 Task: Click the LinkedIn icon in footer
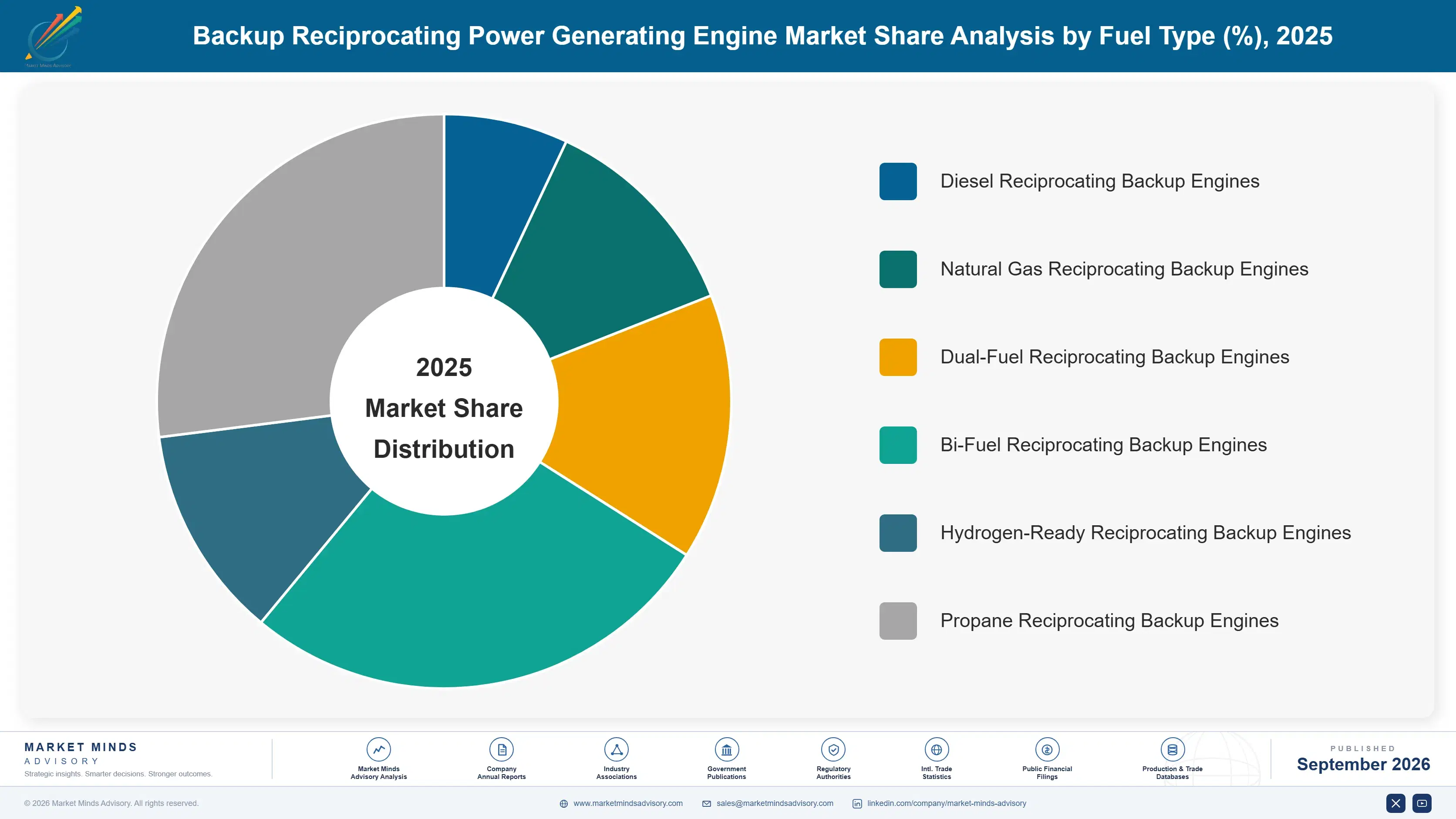[857, 804]
